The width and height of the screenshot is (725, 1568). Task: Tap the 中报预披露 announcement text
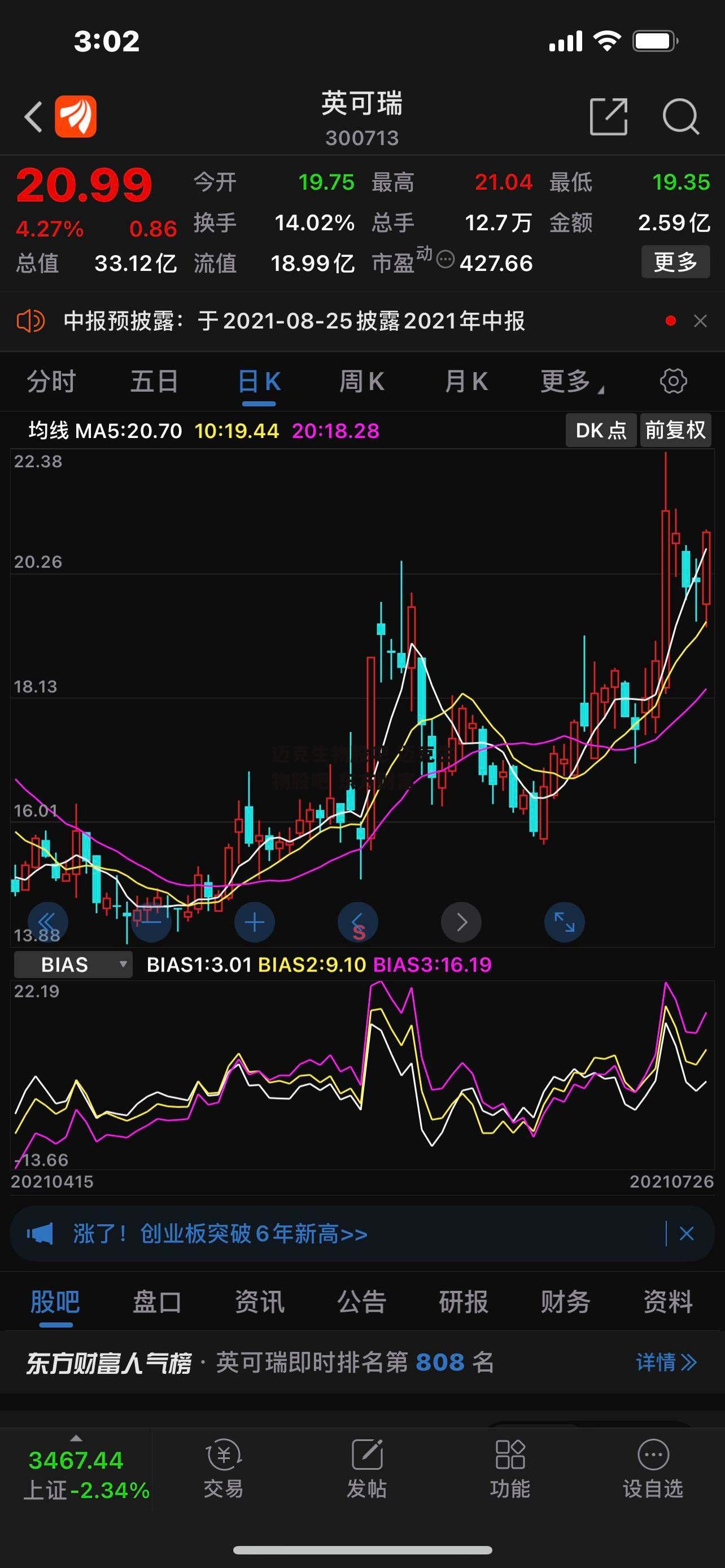[294, 321]
